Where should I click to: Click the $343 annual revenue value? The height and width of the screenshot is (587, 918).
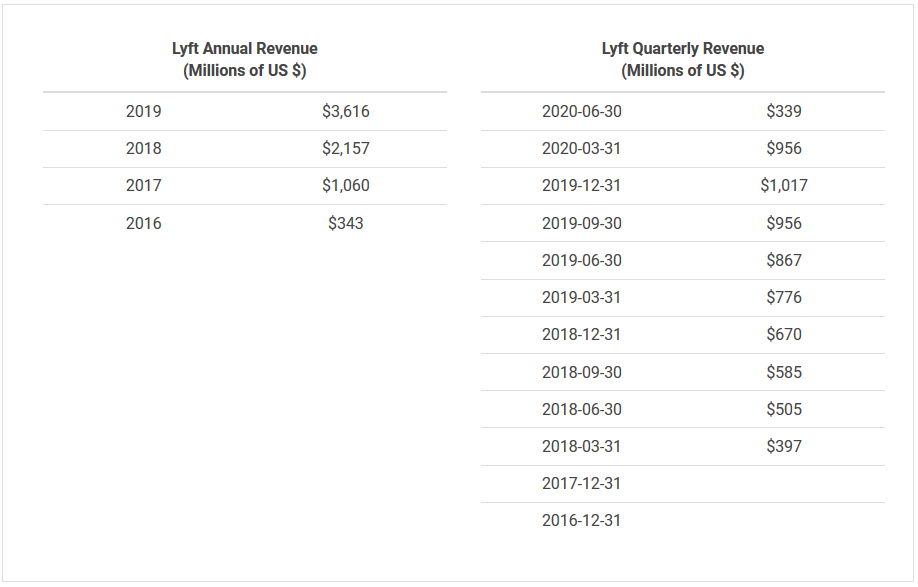(345, 223)
